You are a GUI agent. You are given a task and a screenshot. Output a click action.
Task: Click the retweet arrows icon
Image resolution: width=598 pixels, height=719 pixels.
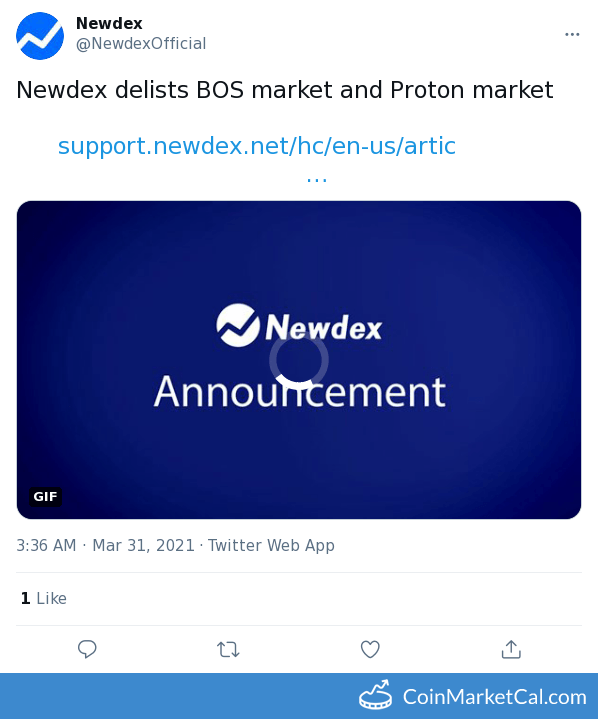228,650
